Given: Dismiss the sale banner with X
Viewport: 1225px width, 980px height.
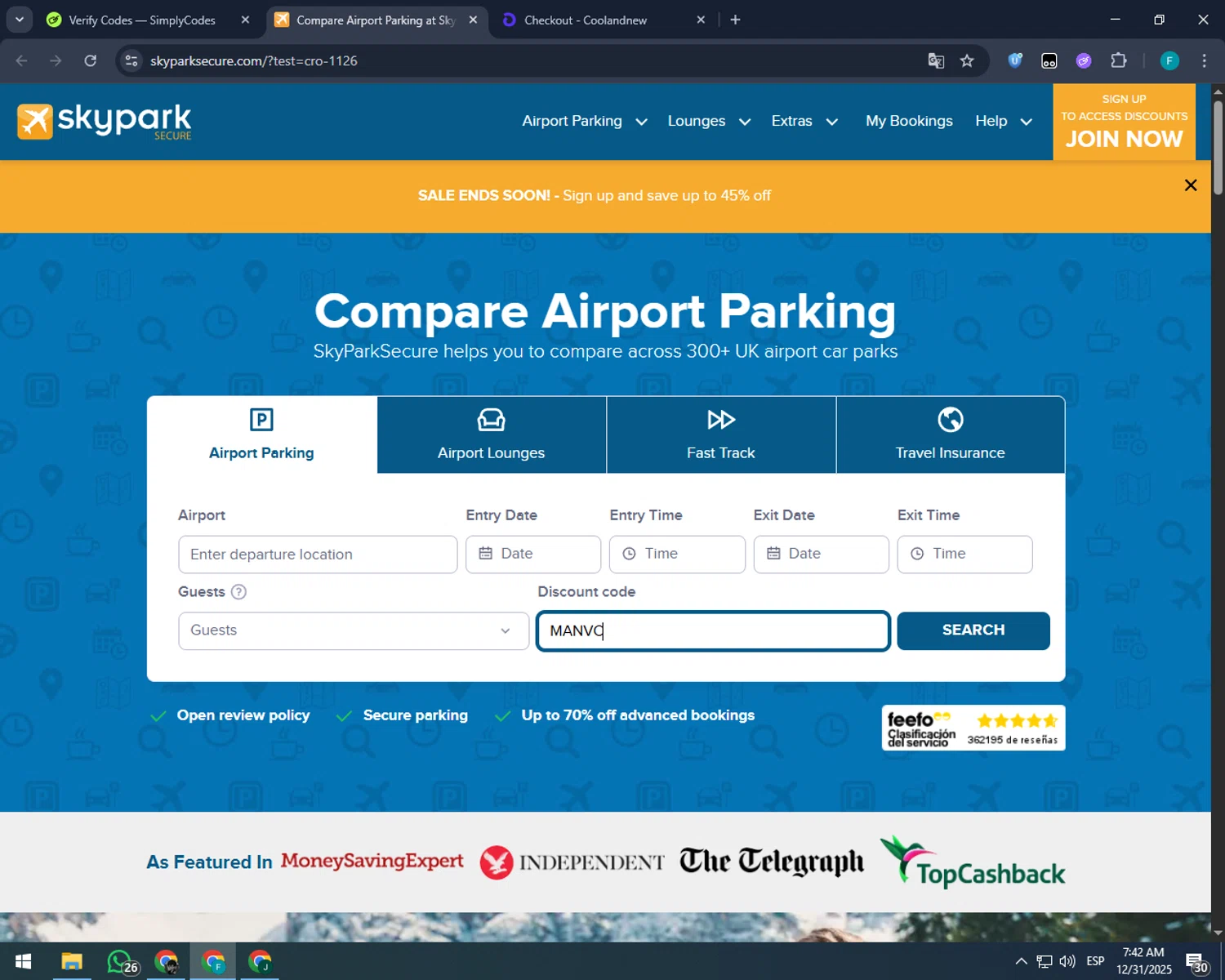Looking at the screenshot, I should click(1191, 185).
